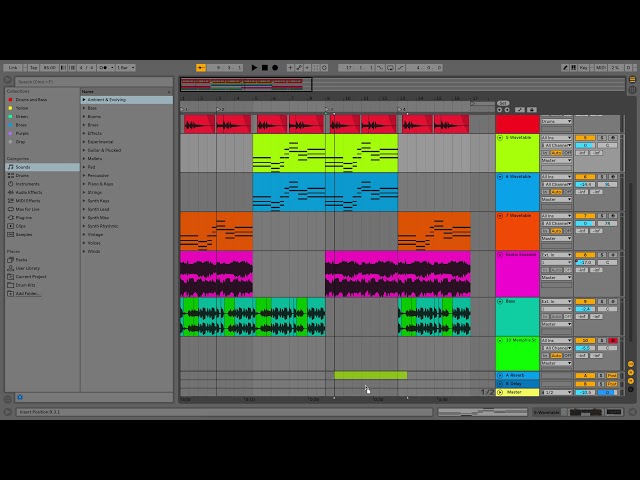Viewport: 640px width, 480px height.
Task: Solo the Bass track
Action: 602,302
